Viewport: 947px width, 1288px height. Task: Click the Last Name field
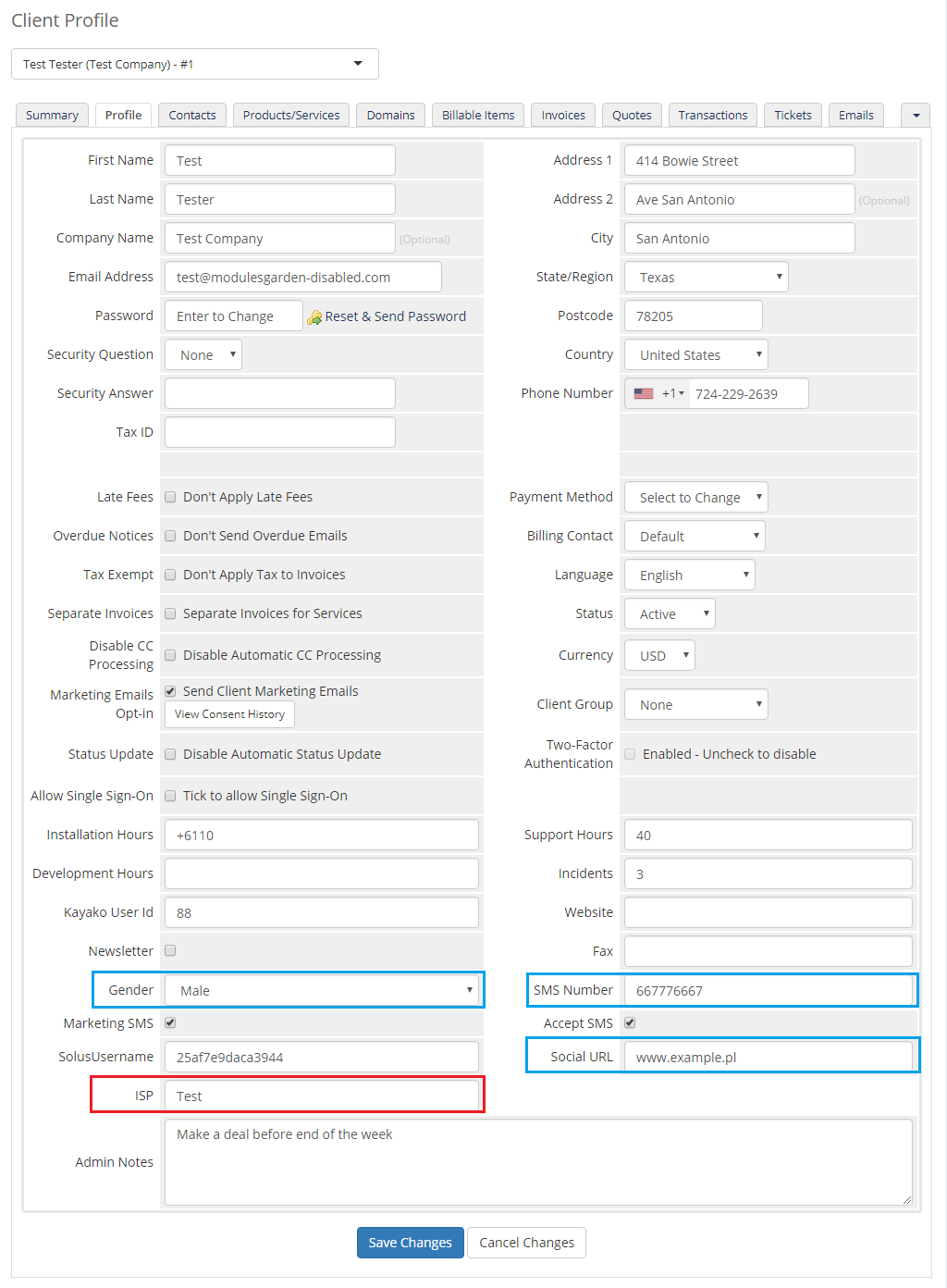point(280,199)
